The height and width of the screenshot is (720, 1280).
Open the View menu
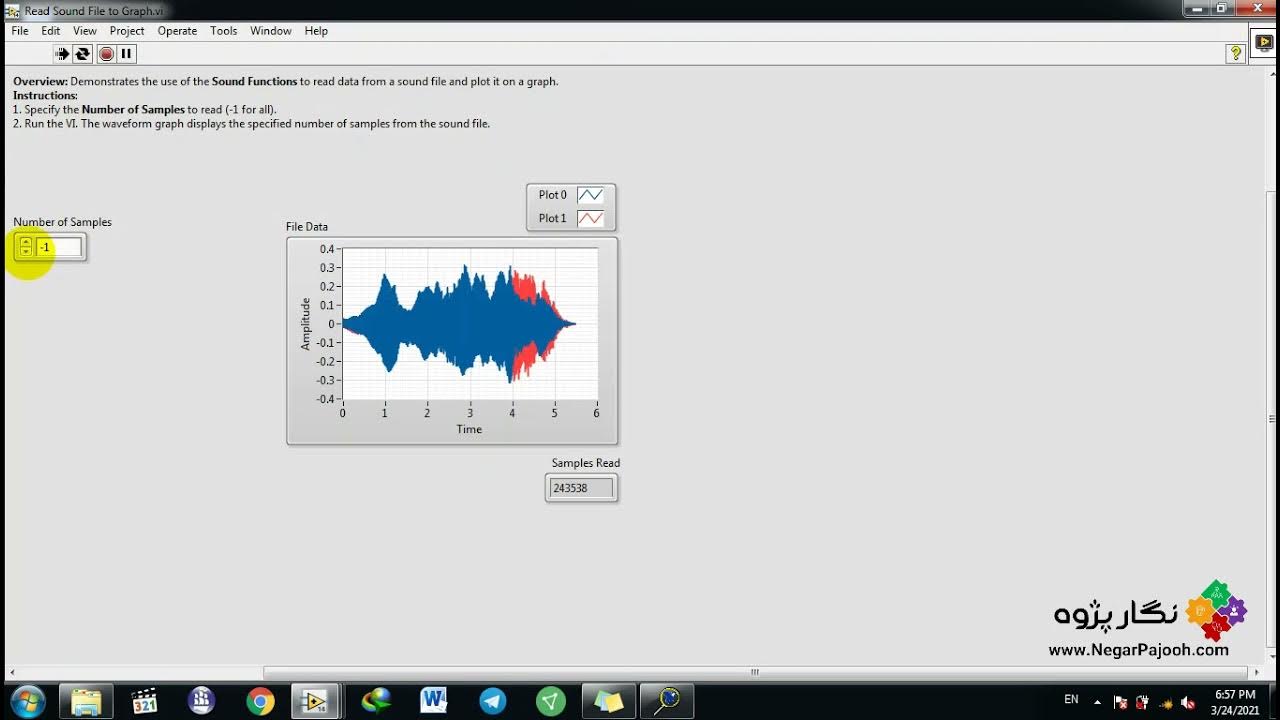[85, 31]
